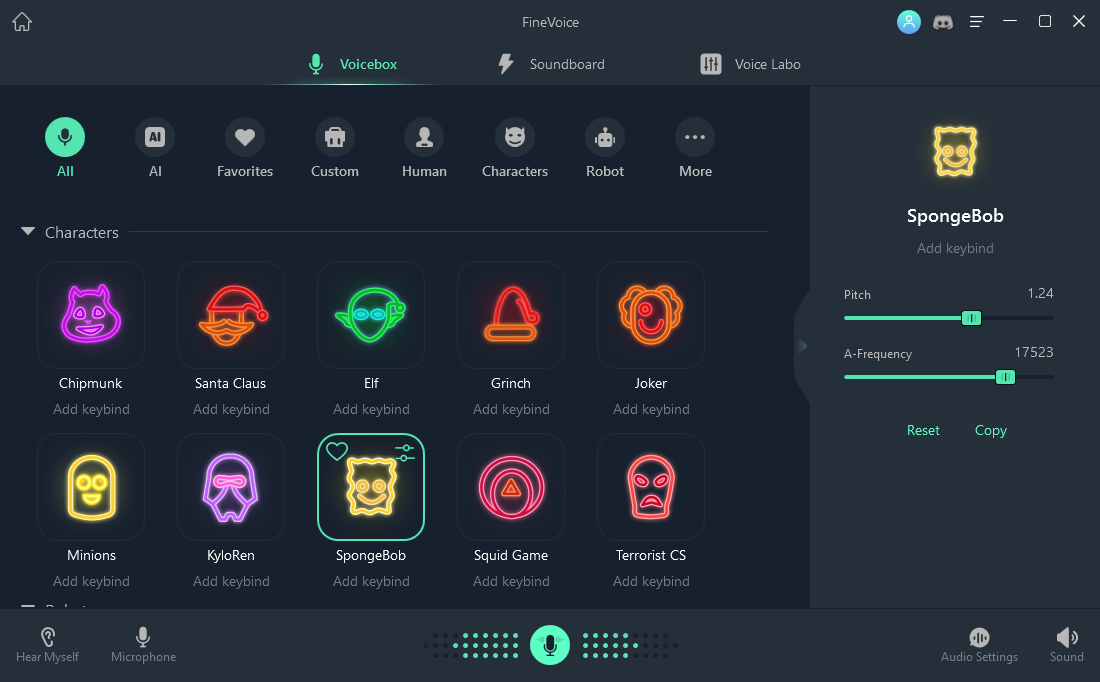Add keybind for Chipmunk
The image size is (1100, 682).
91,409
